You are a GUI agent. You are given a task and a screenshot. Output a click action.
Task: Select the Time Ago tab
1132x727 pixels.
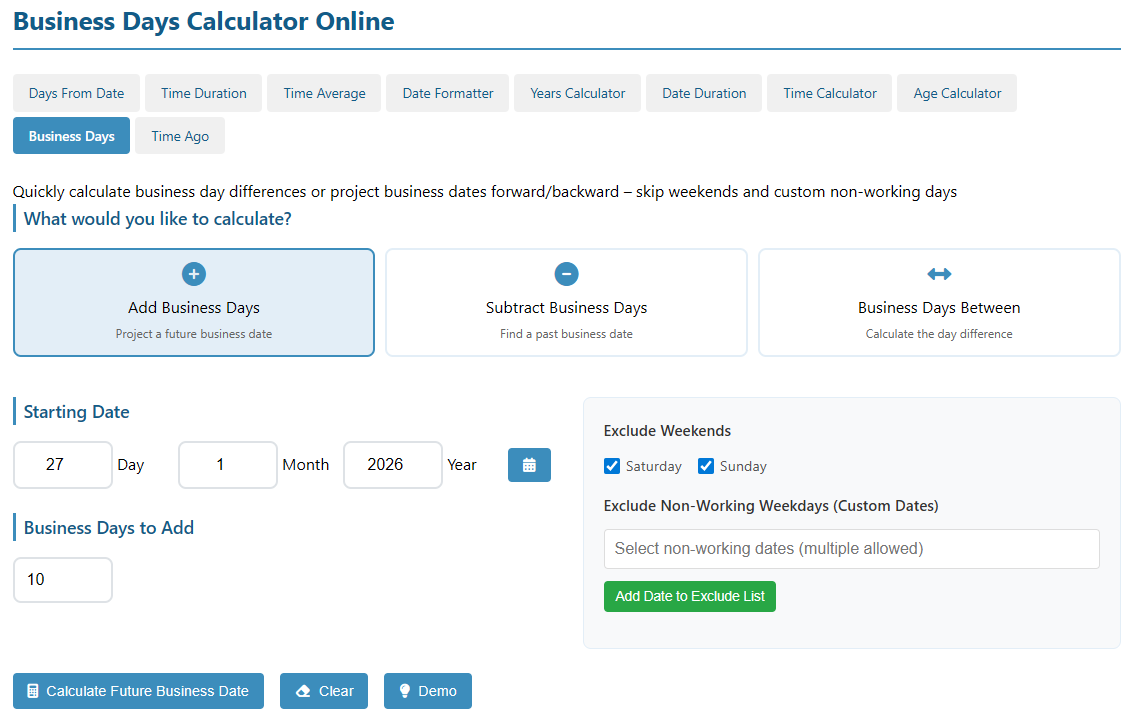[180, 136]
